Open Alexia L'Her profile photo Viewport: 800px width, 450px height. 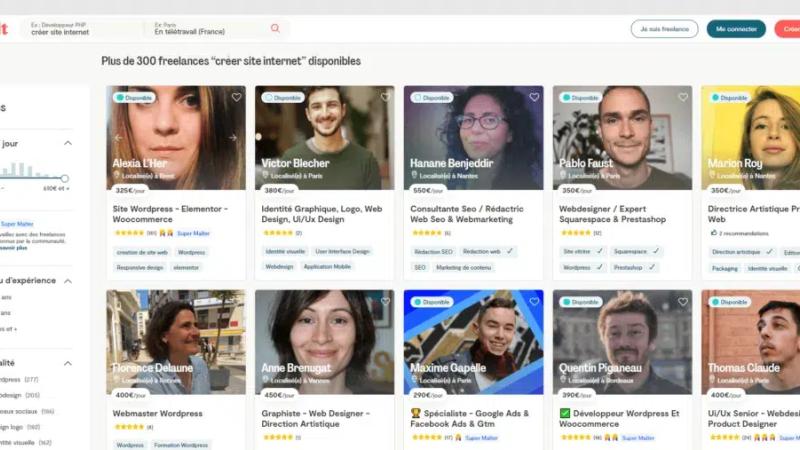coord(176,138)
